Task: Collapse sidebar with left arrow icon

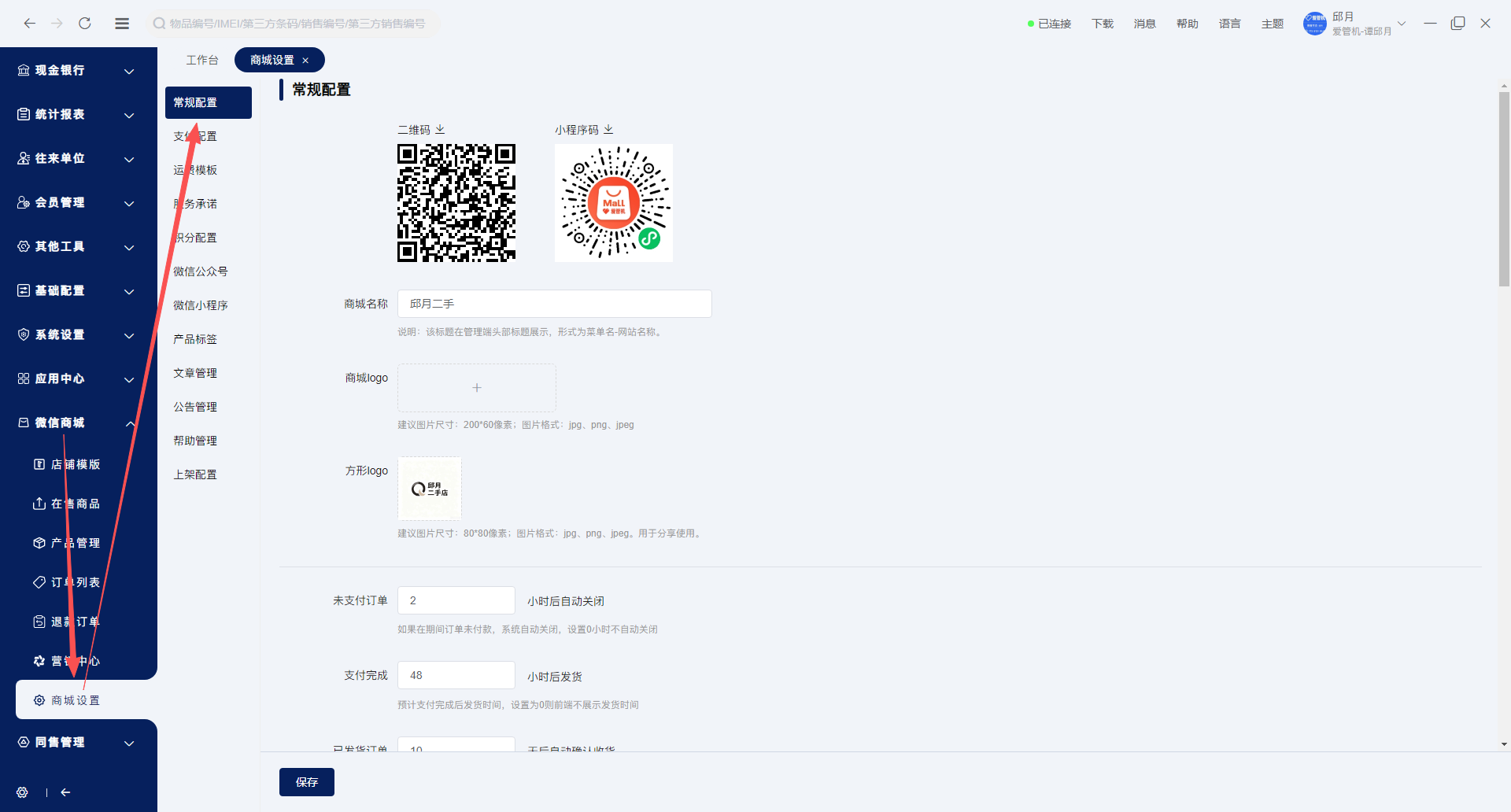Action: tap(65, 792)
